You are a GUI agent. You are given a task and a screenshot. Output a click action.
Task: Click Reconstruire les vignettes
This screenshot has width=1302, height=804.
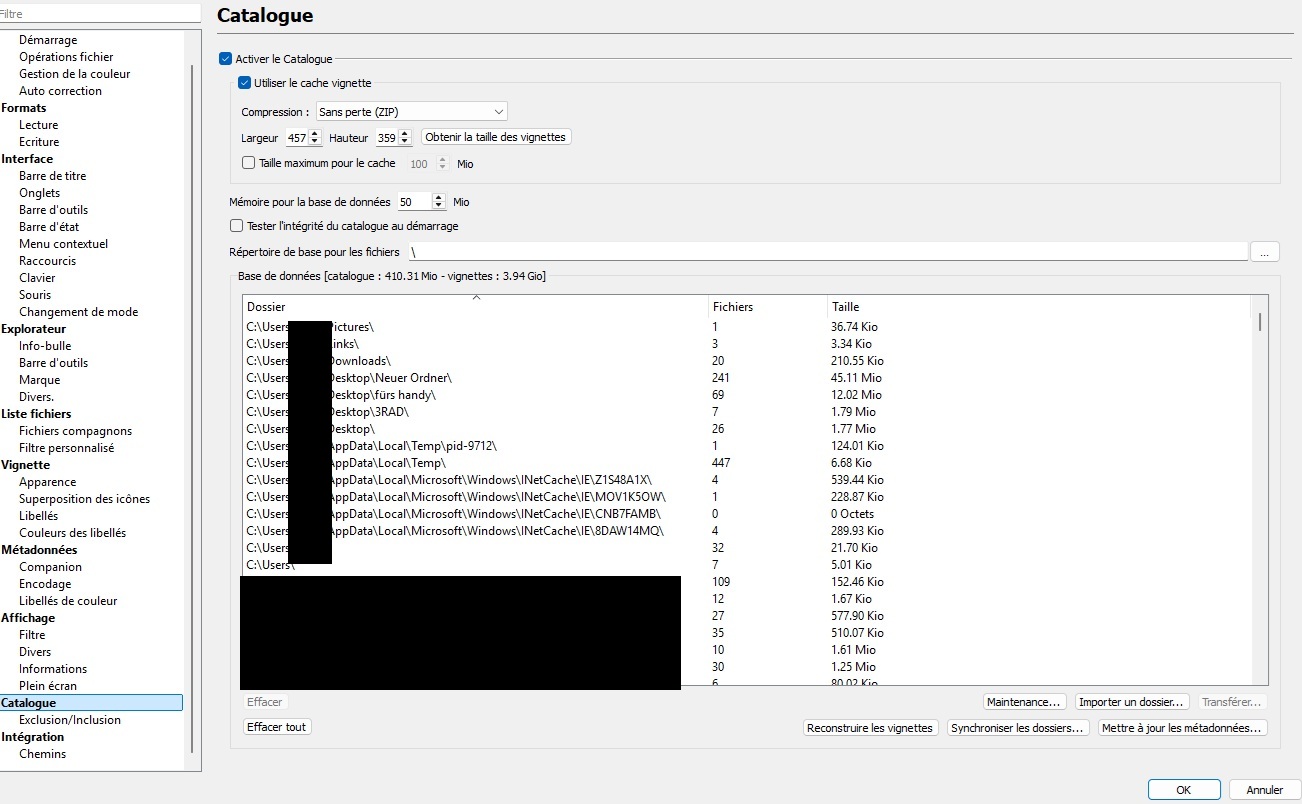tap(869, 728)
